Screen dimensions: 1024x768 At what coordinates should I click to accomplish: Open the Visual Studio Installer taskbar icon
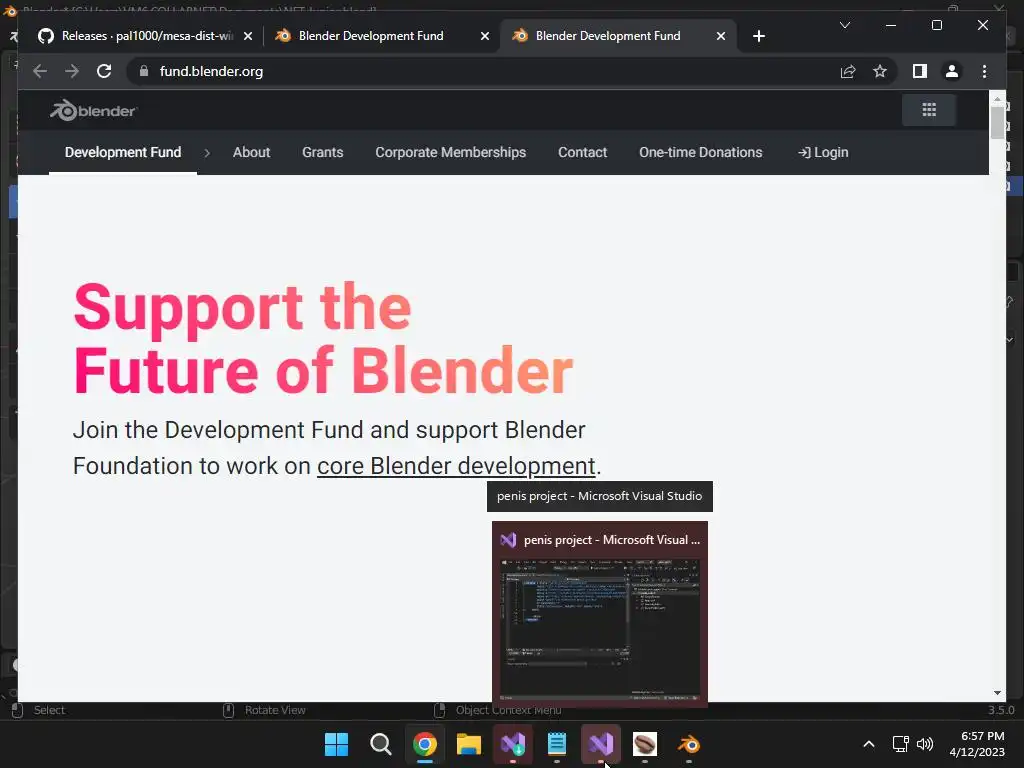coord(513,744)
